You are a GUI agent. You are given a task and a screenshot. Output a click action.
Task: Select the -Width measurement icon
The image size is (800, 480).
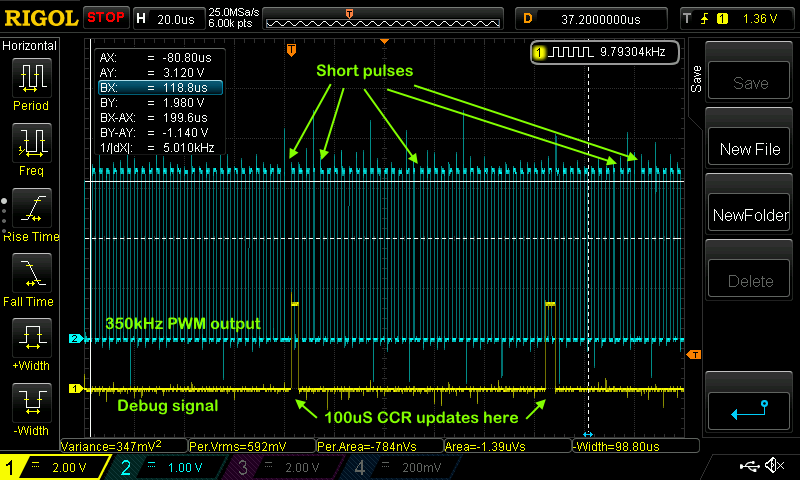[32, 402]
